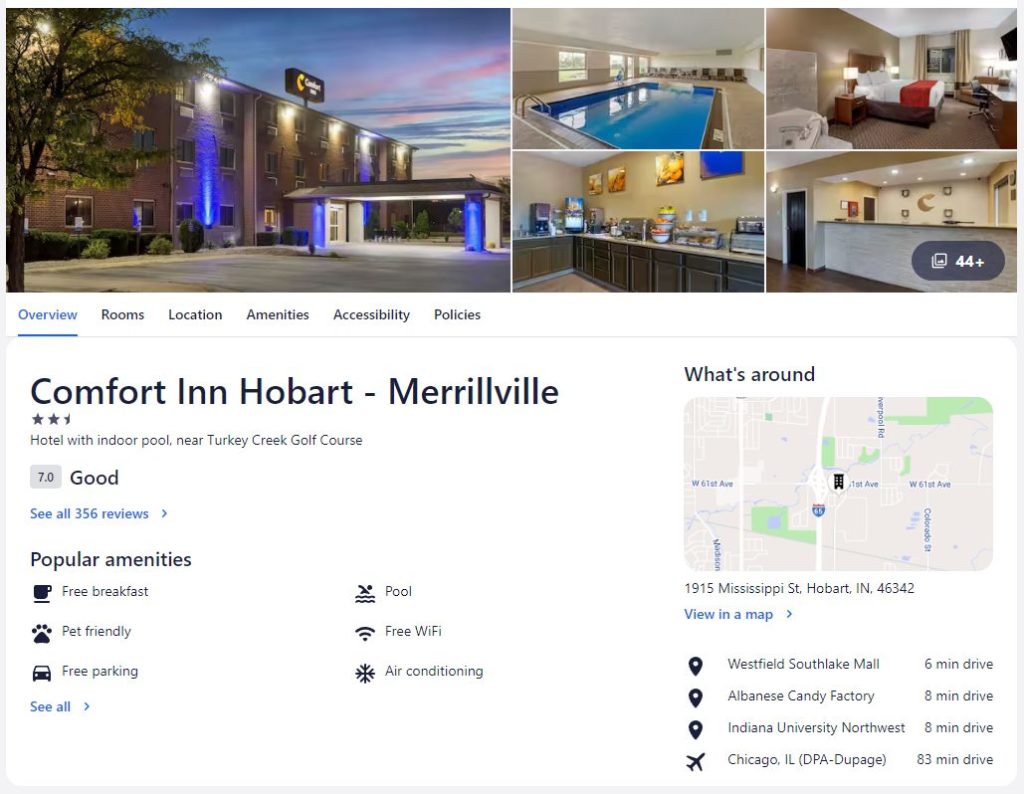This screenshot has width=1024, height=794.
Task: Click the Air conditioning snowflake icon
Action: pos(365,673)
